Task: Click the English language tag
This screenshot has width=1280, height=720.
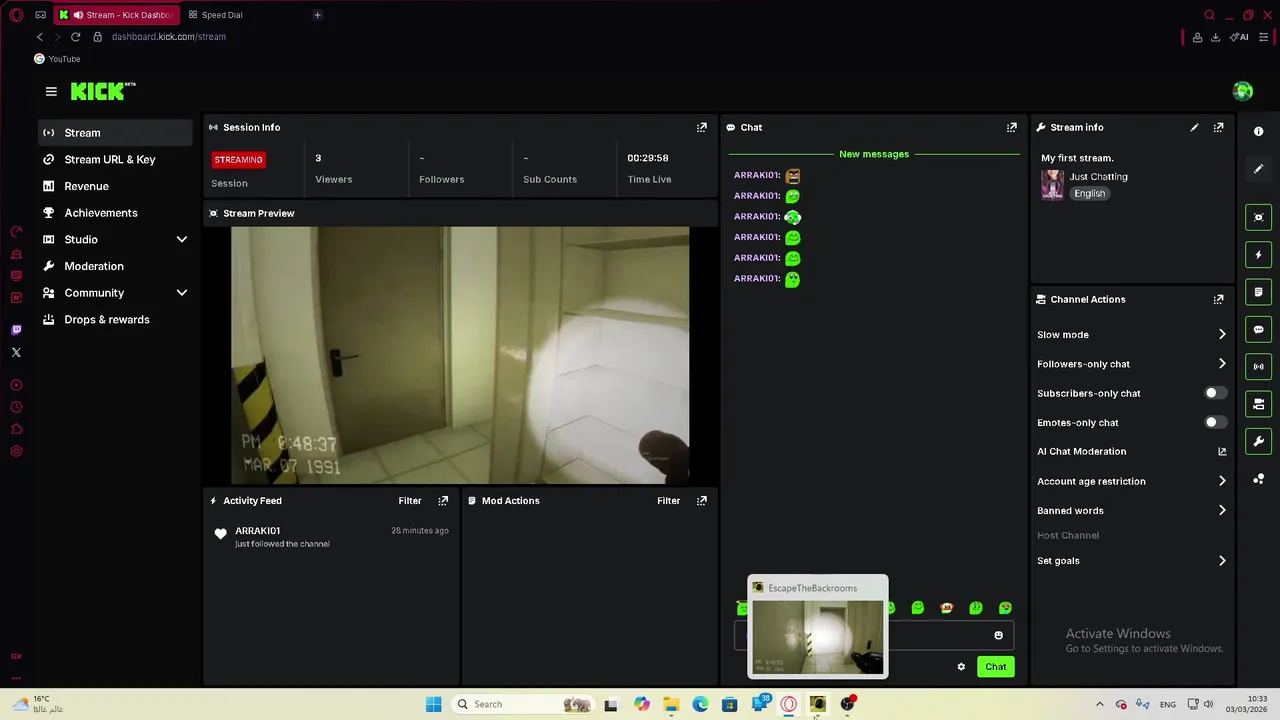Action: pyautogui.click(x=1090, y=194)
